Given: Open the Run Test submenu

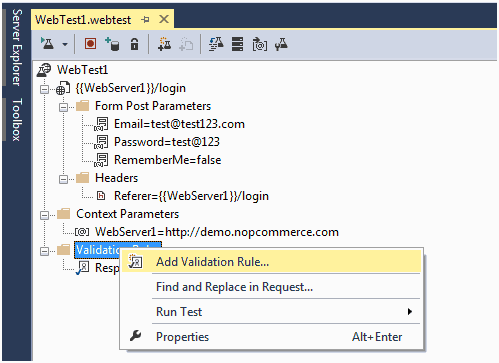Looking at the screenshot, I should pyautogui.click(x=271, y=312).
